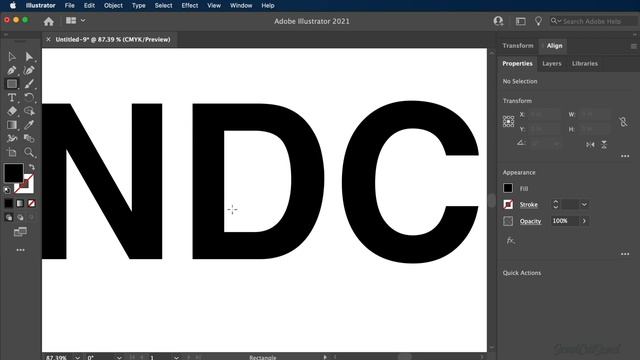Choose Draw Normal mode
The width and height of the screenshot is (640, 360).
click(x=9, y=218)
